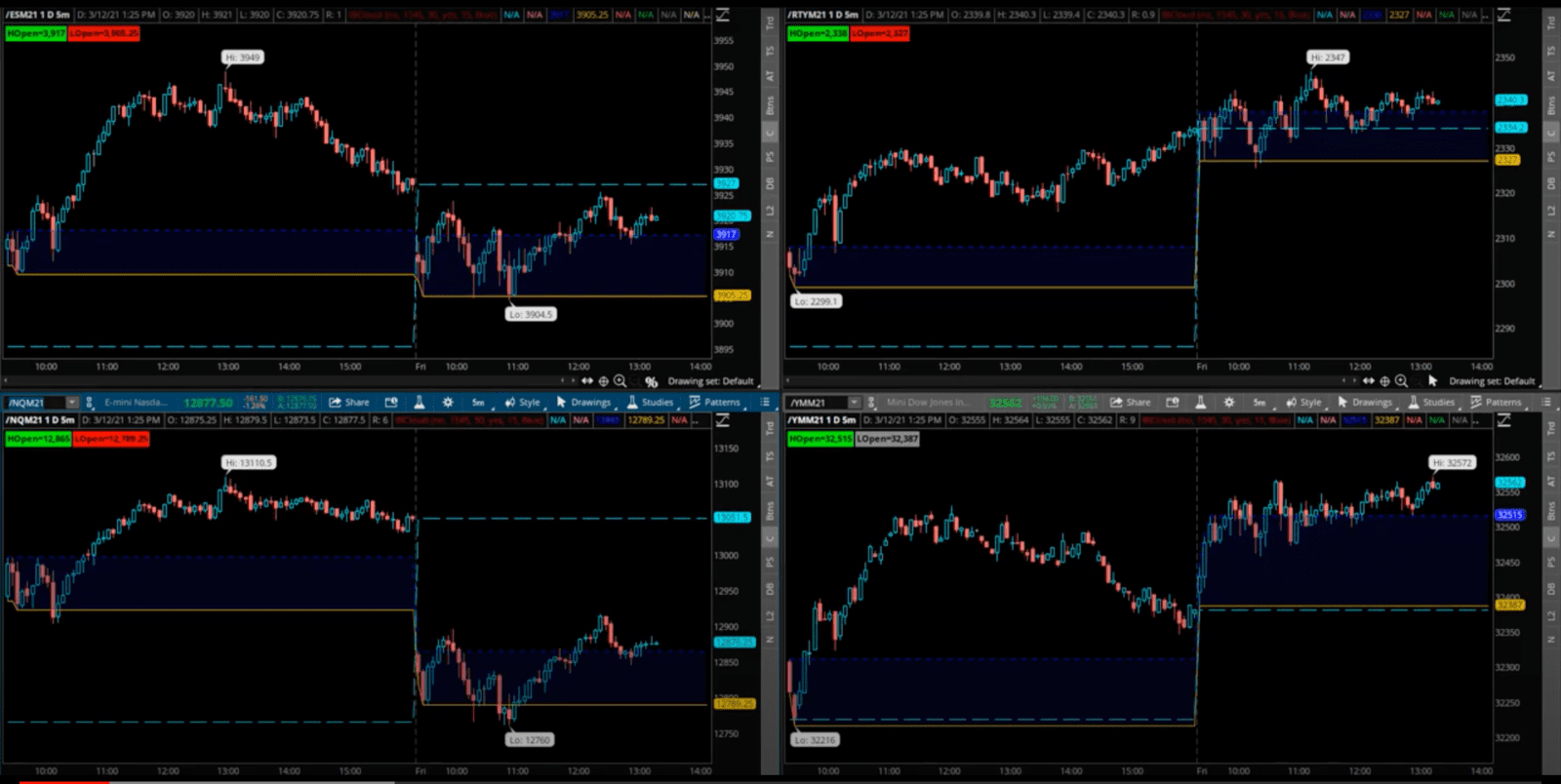This screenshot has height=784, width=1561.
Task: Click the flask icon in /YMM21 toolbar
Action: point(1200,402)
